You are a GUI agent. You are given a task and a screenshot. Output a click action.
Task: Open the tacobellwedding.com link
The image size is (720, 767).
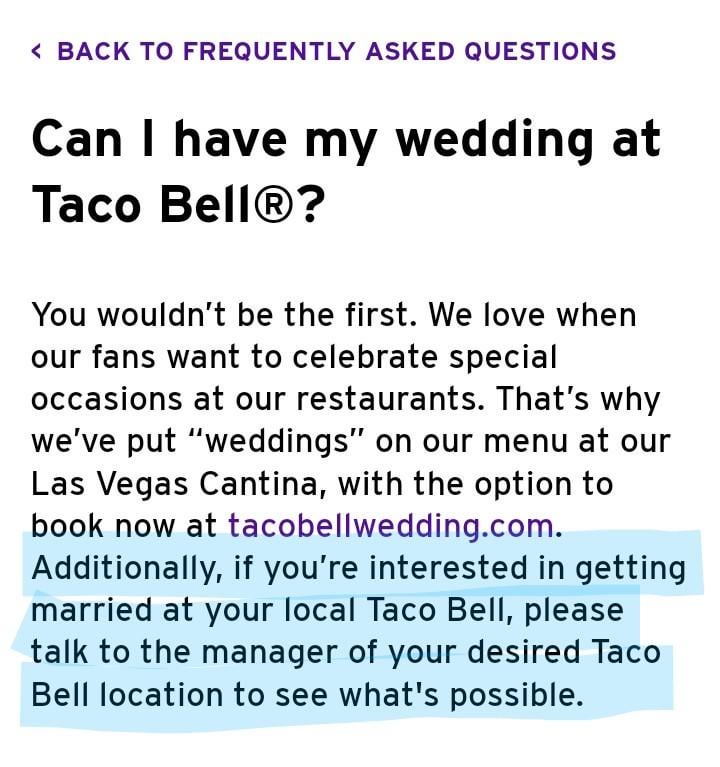[x=391, y=526]
